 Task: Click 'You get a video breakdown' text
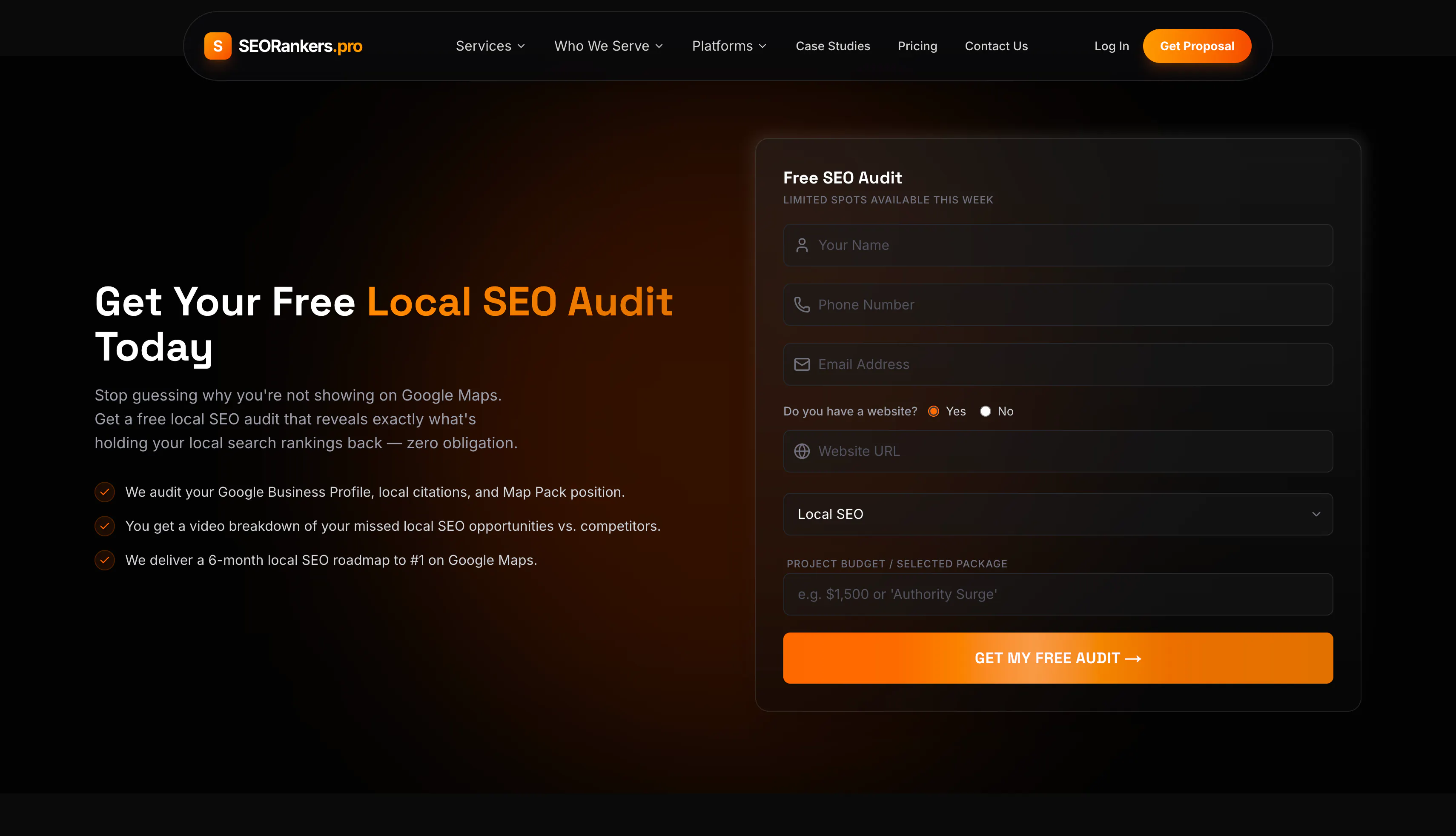point(393,526)
